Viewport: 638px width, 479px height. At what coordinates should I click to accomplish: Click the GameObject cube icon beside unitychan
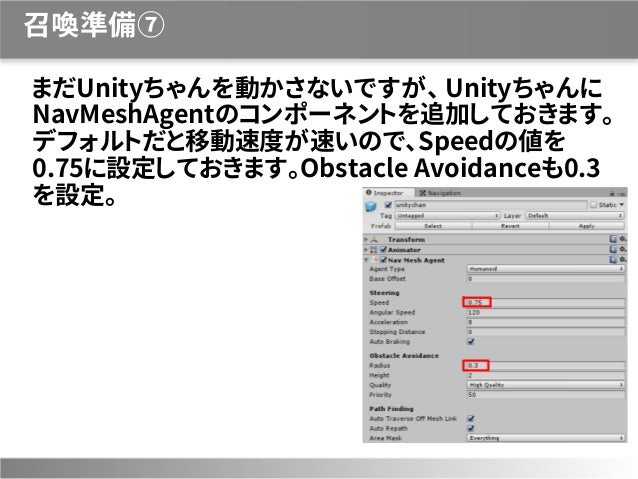click(371, 207)
